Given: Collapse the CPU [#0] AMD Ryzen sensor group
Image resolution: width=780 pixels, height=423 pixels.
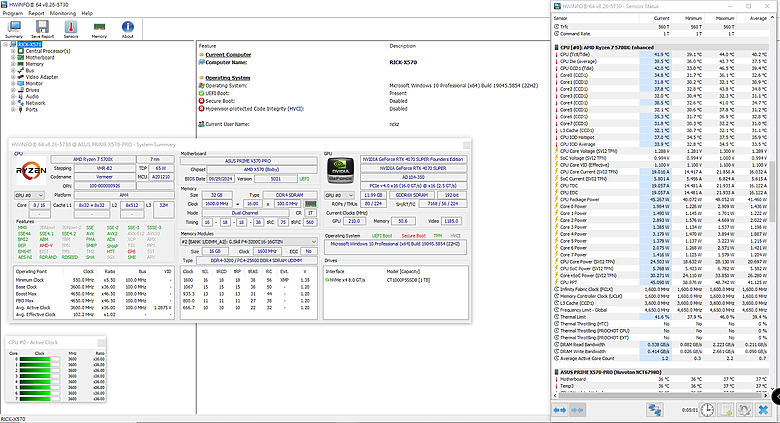Looking at the screenshot, I should point(557,47).
